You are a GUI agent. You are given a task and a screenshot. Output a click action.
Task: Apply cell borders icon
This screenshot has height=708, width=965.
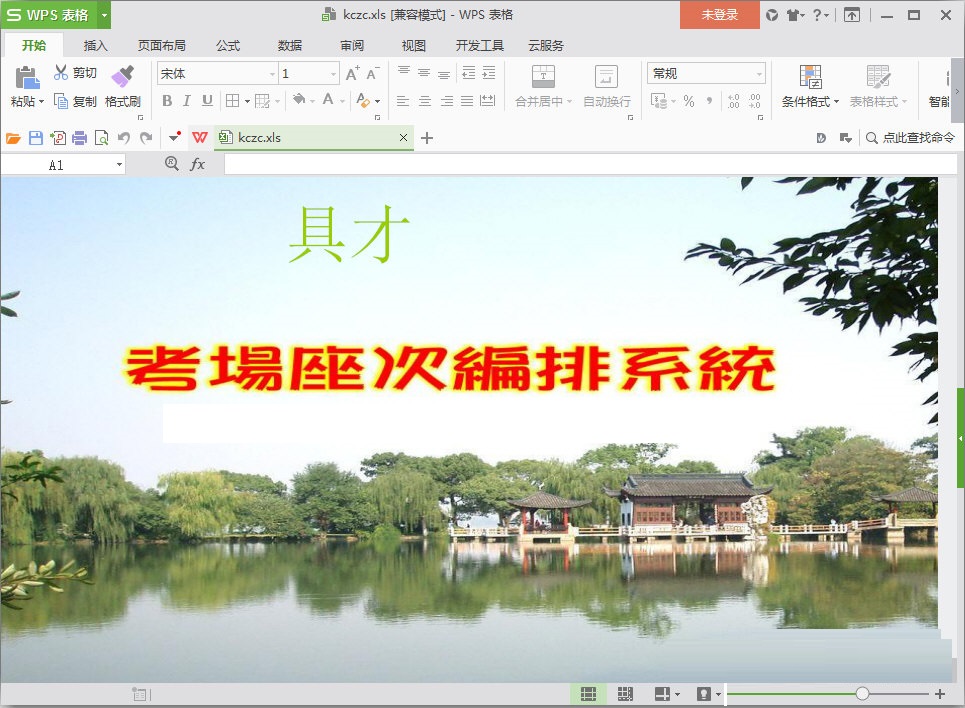(233, 100)
